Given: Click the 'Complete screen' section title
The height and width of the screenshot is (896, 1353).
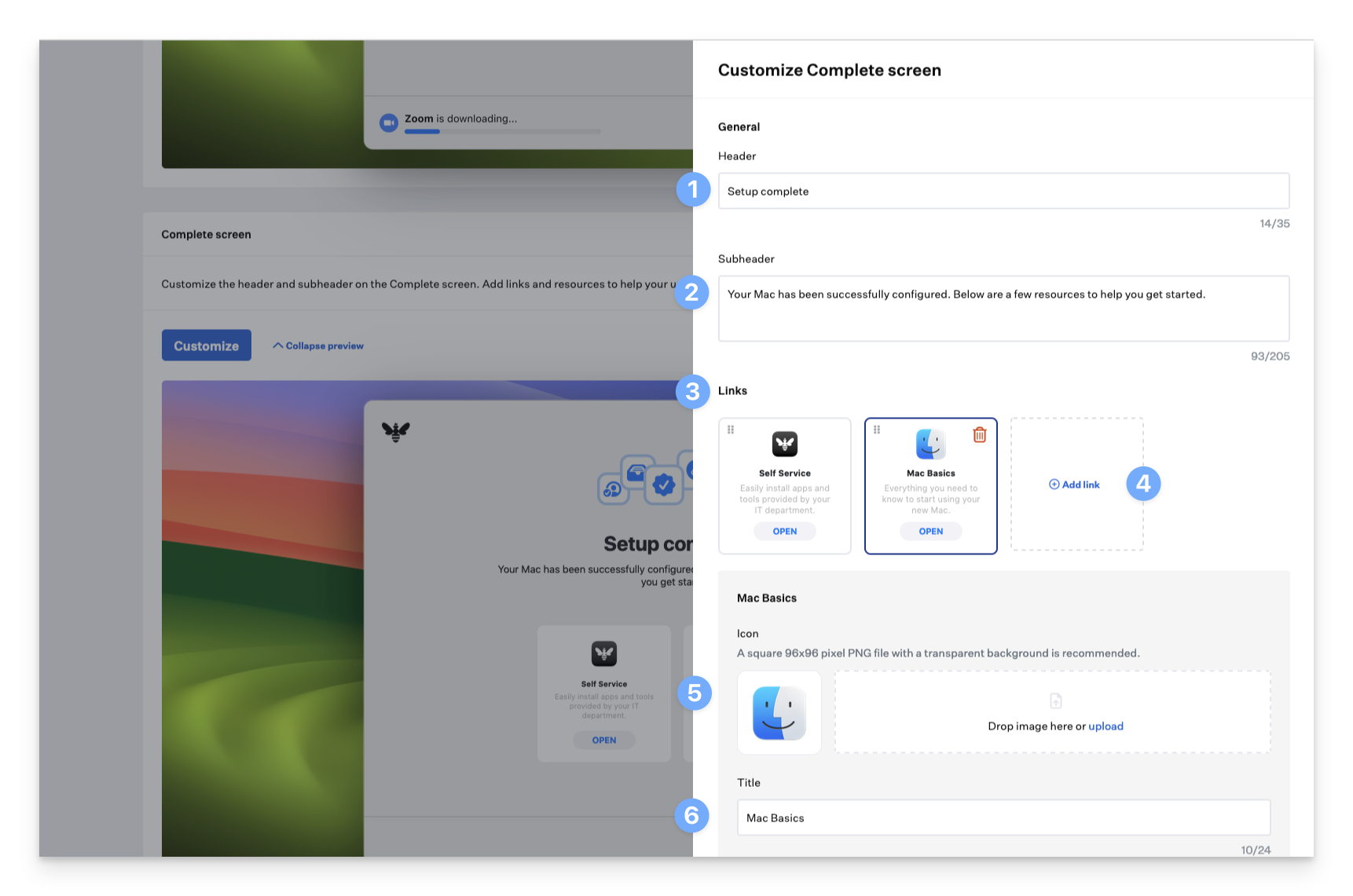Looking at the screenshot, I should click(207, 234).
